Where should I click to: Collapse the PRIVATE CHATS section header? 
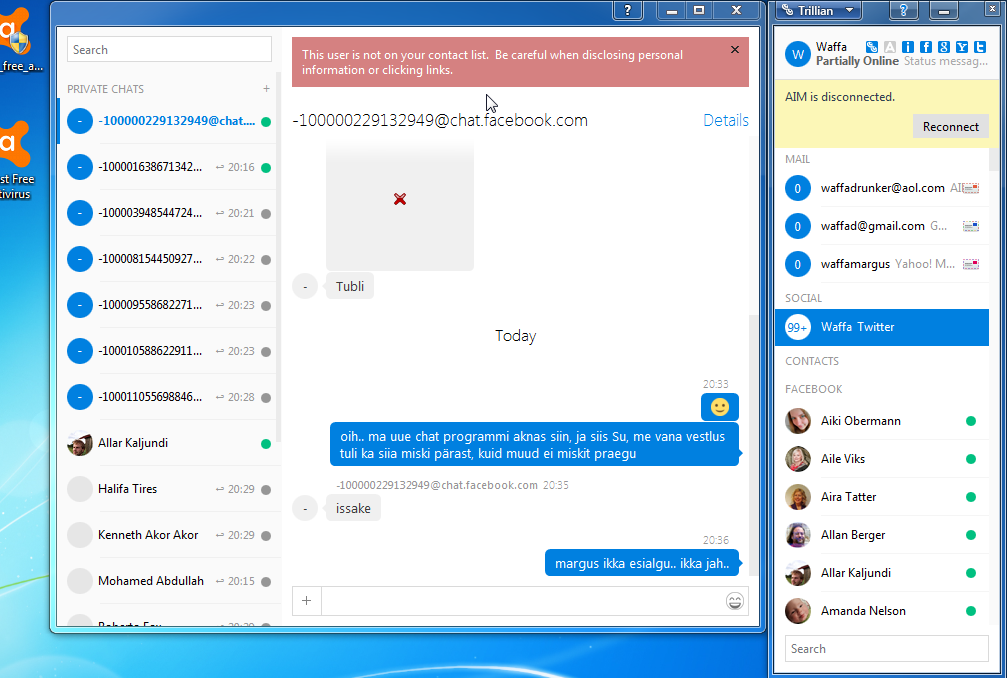[x=105, y=89]
